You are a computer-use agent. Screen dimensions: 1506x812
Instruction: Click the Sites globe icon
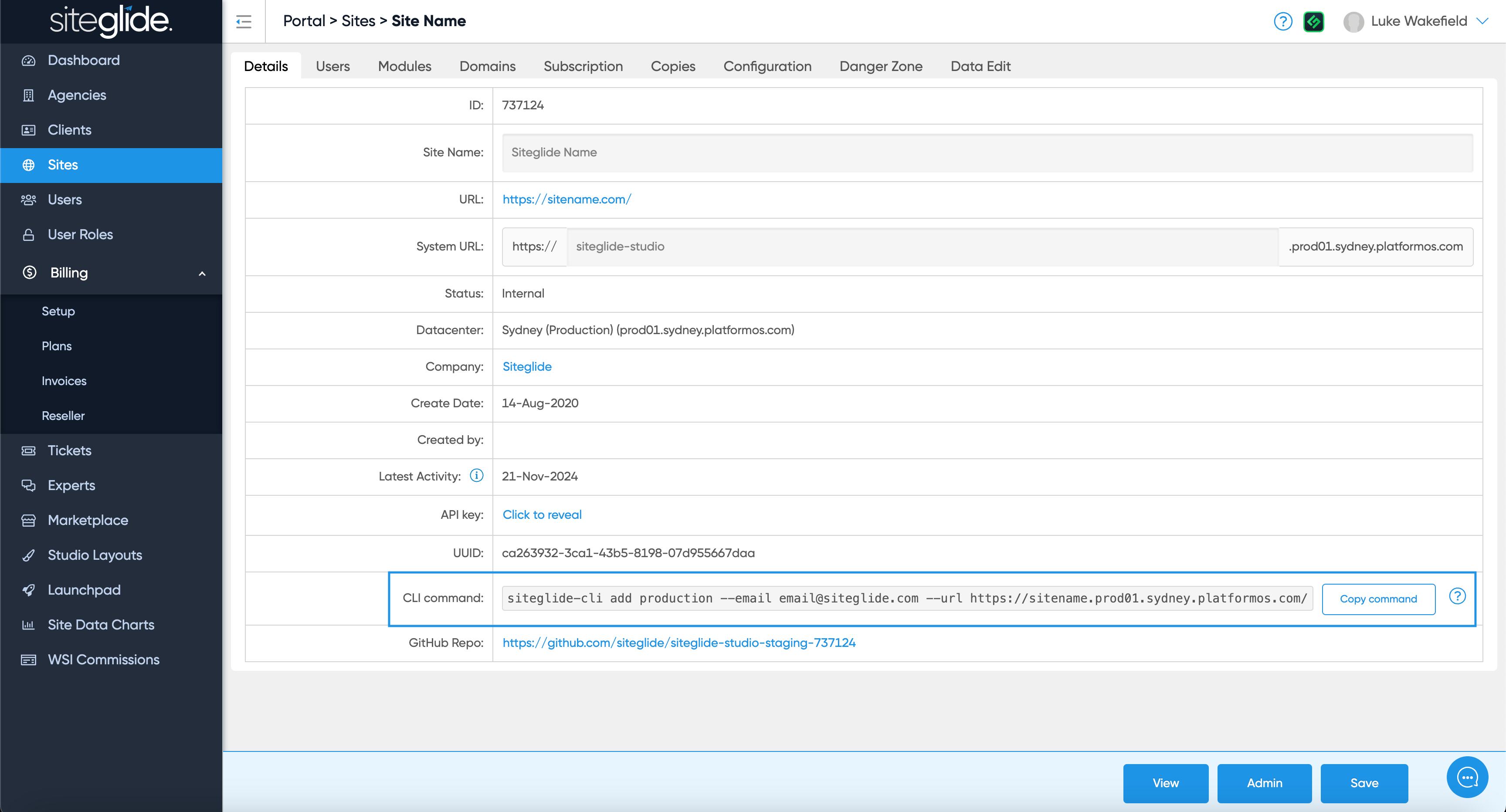tap(28, 165)
